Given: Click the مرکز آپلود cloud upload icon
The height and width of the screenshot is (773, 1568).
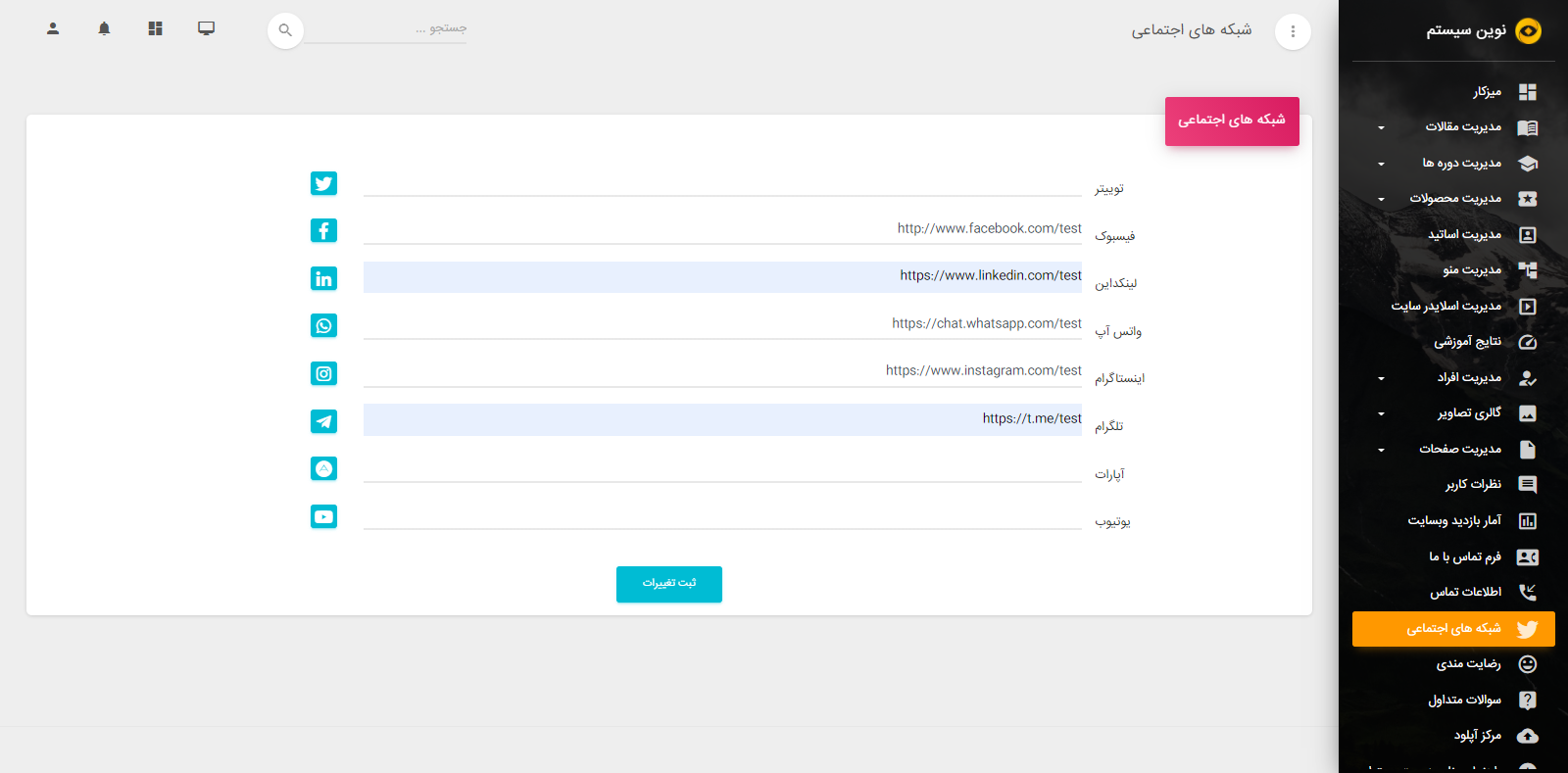Looking at the screenshot, I should point(1527,736).
